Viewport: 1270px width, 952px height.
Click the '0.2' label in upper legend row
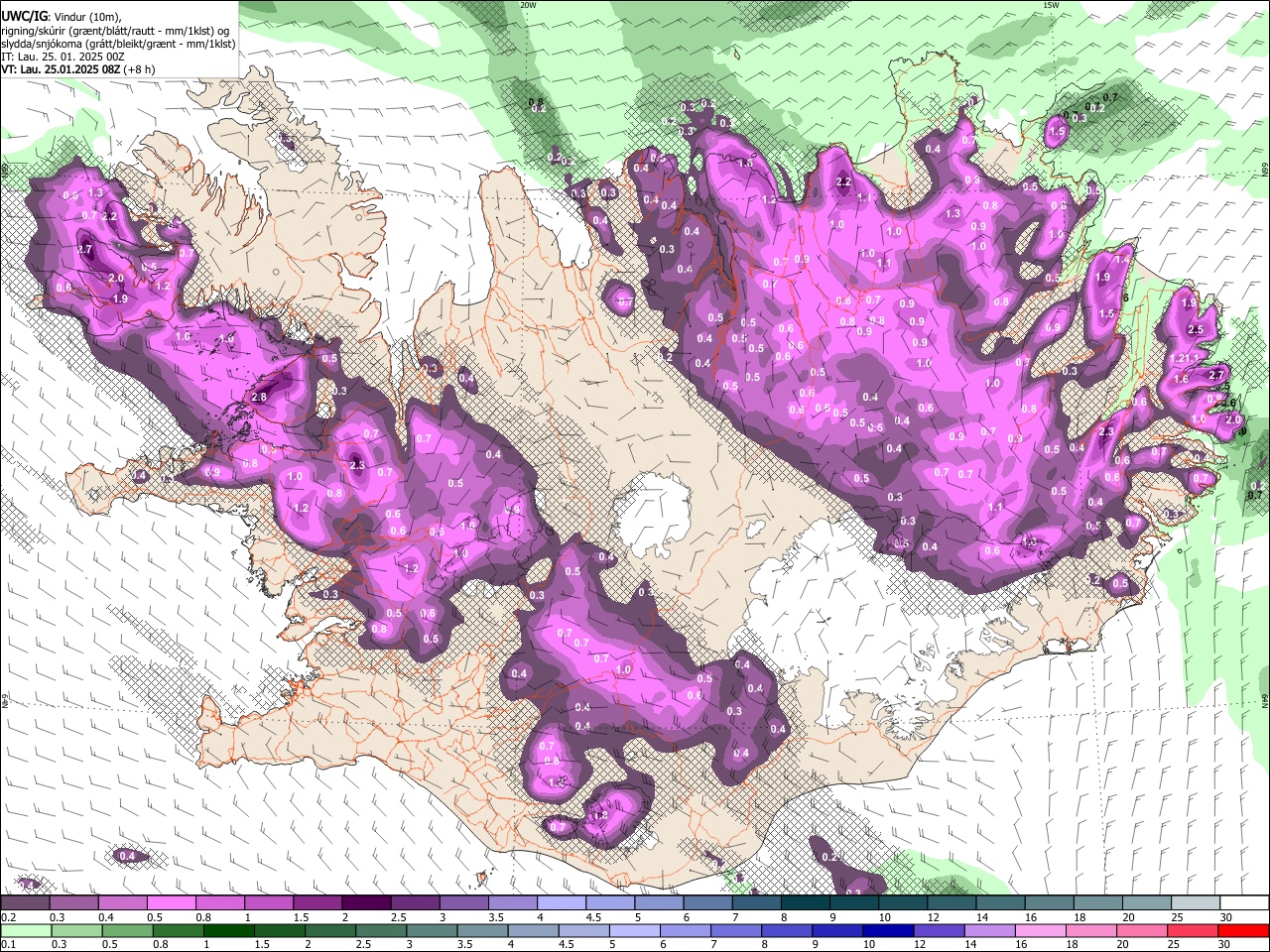point(8,917)
